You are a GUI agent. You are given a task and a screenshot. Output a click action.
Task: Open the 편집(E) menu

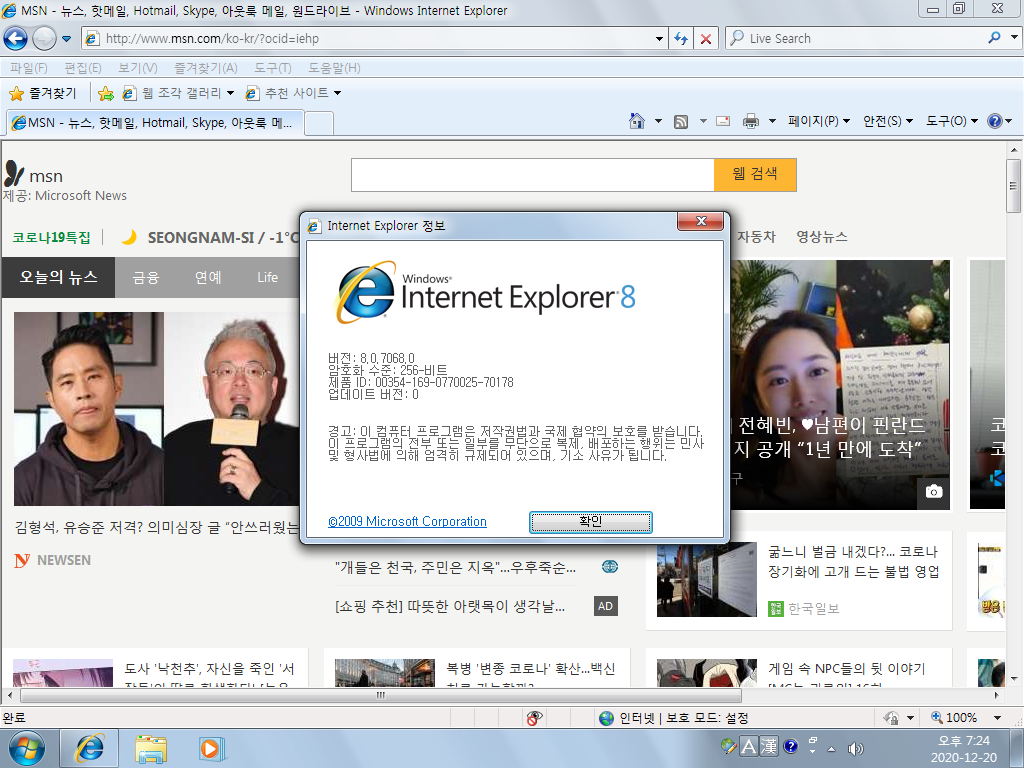[x=83, y=68]
